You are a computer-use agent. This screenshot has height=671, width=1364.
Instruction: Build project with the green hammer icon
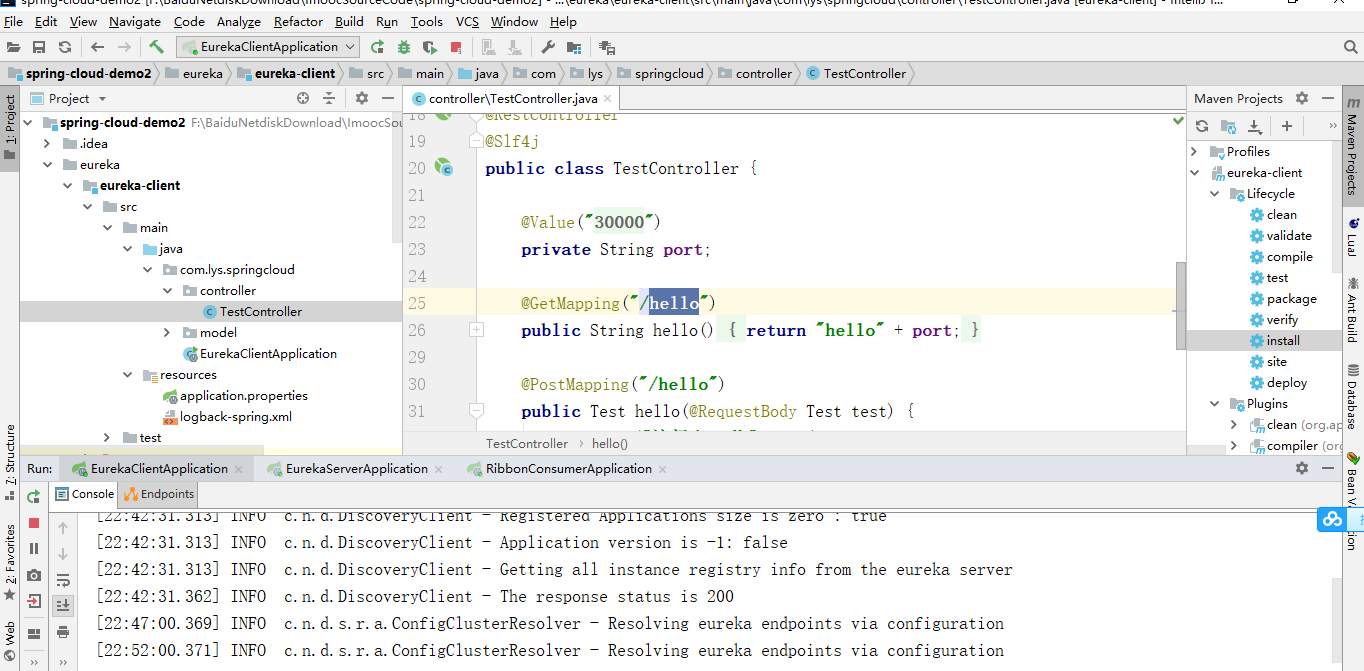click(156, 46)
